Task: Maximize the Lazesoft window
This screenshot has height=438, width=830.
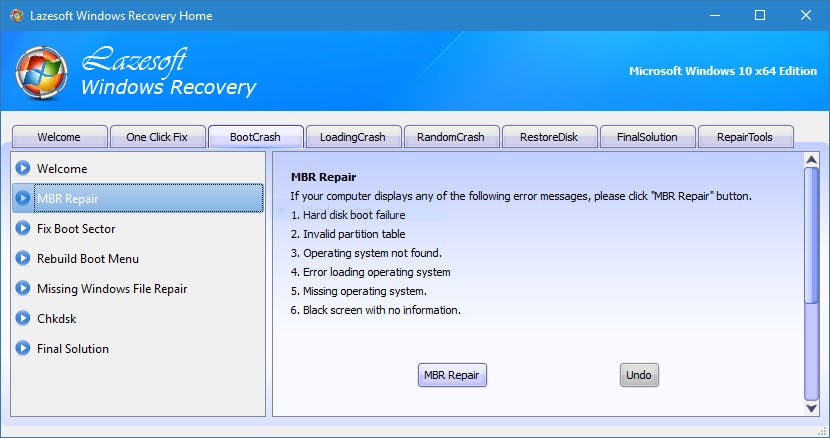Action: tap(760, 15)
